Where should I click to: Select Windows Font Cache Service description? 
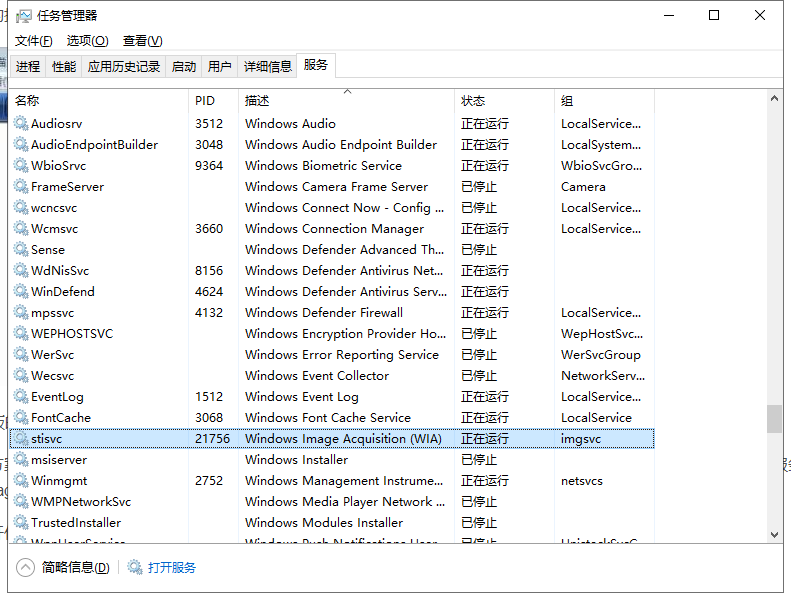328,418
